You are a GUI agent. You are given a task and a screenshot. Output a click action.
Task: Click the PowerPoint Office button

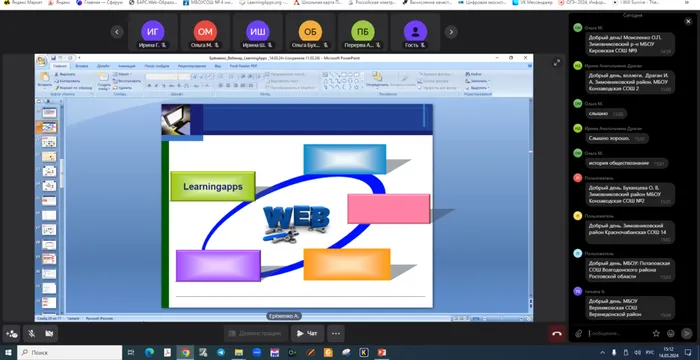(x=42, y=61)
